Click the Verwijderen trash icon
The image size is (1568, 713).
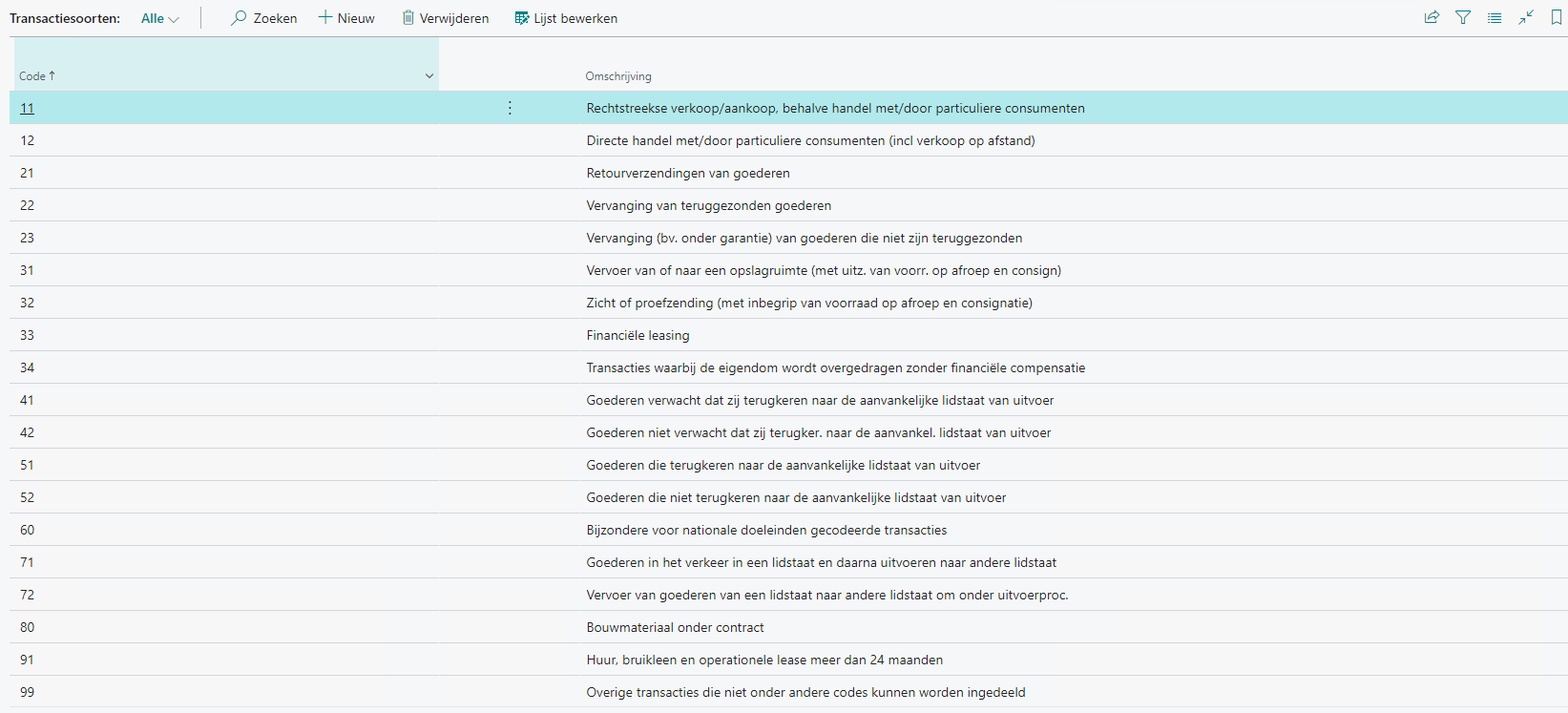tap(408, 18)
